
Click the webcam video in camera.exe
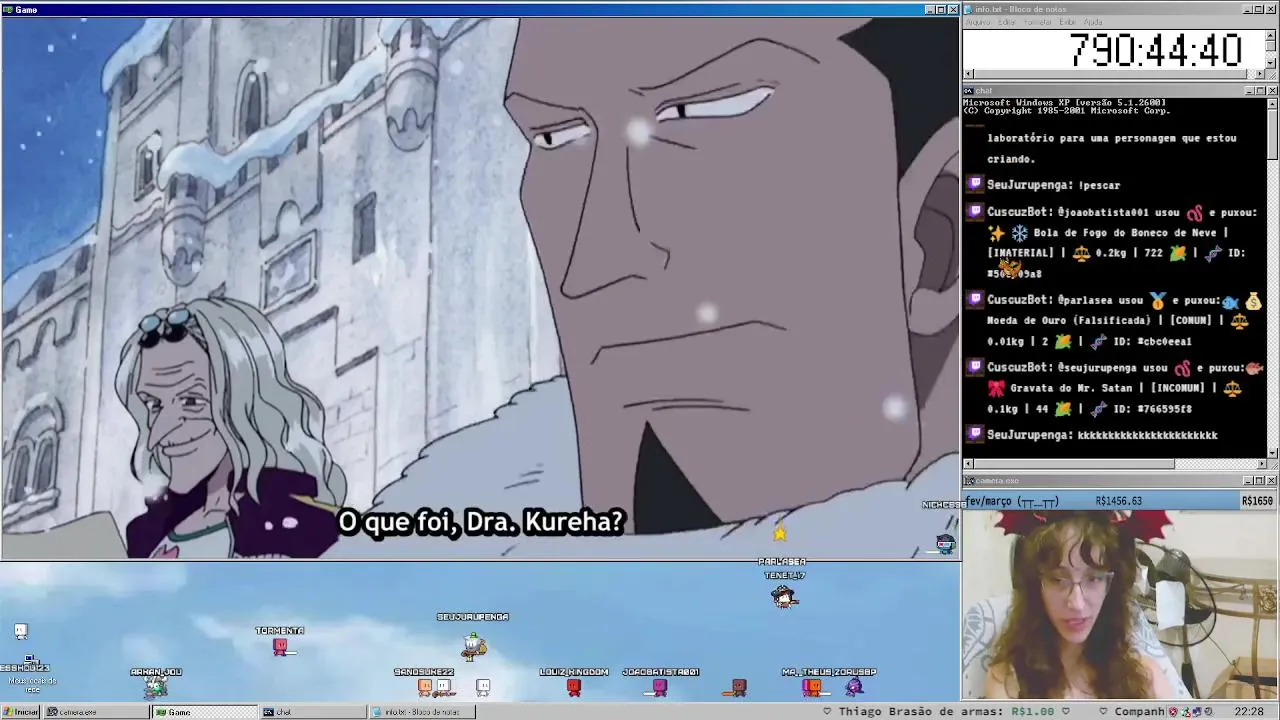(1120, 605)
